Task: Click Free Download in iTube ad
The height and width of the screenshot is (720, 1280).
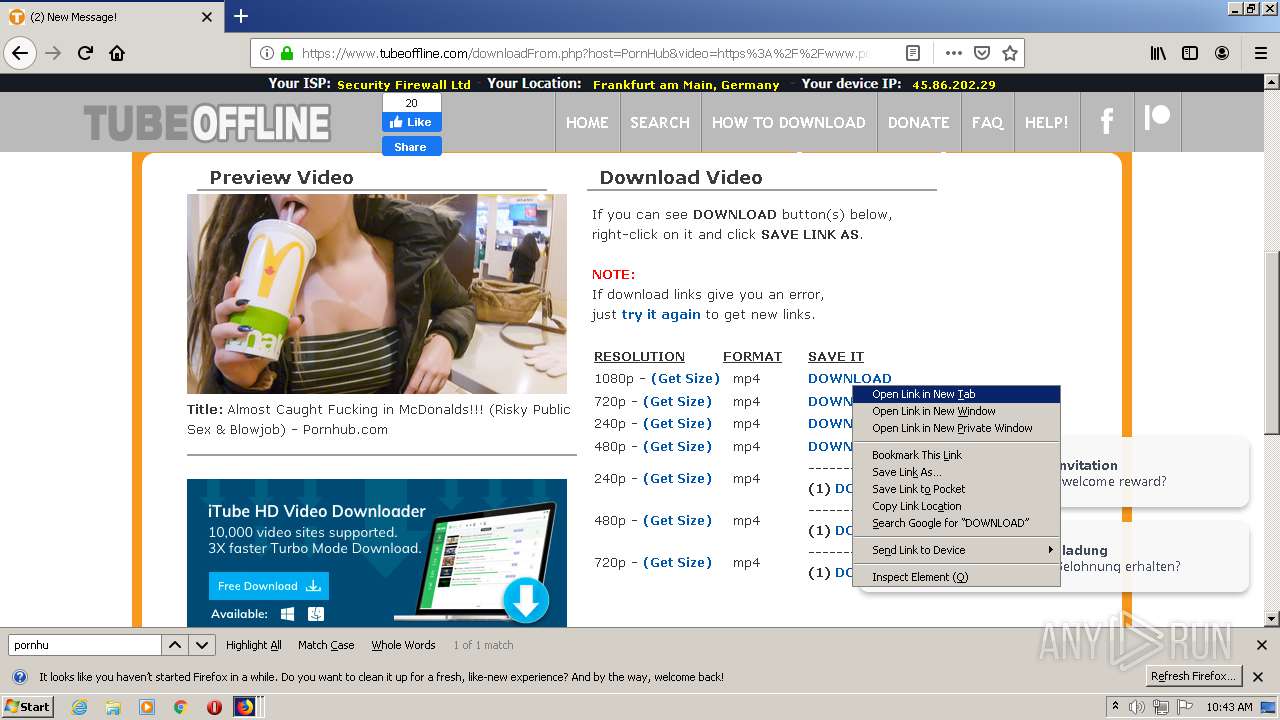Action: coord(268,586)
